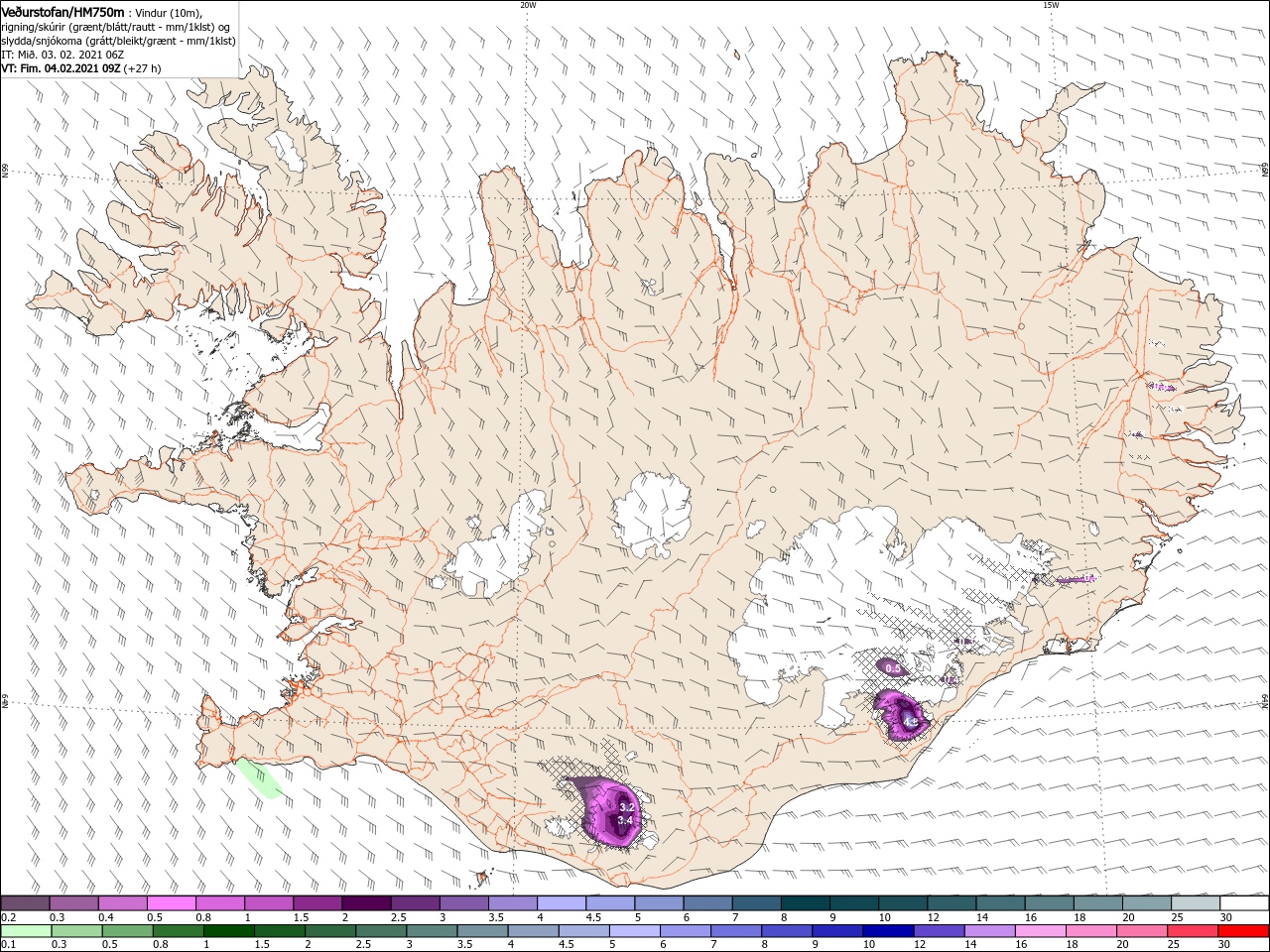Select bright pink upper swatch starting at 0.5
Image resolution: width=1270 pixels, height=952 pixels.
point(171,903)
